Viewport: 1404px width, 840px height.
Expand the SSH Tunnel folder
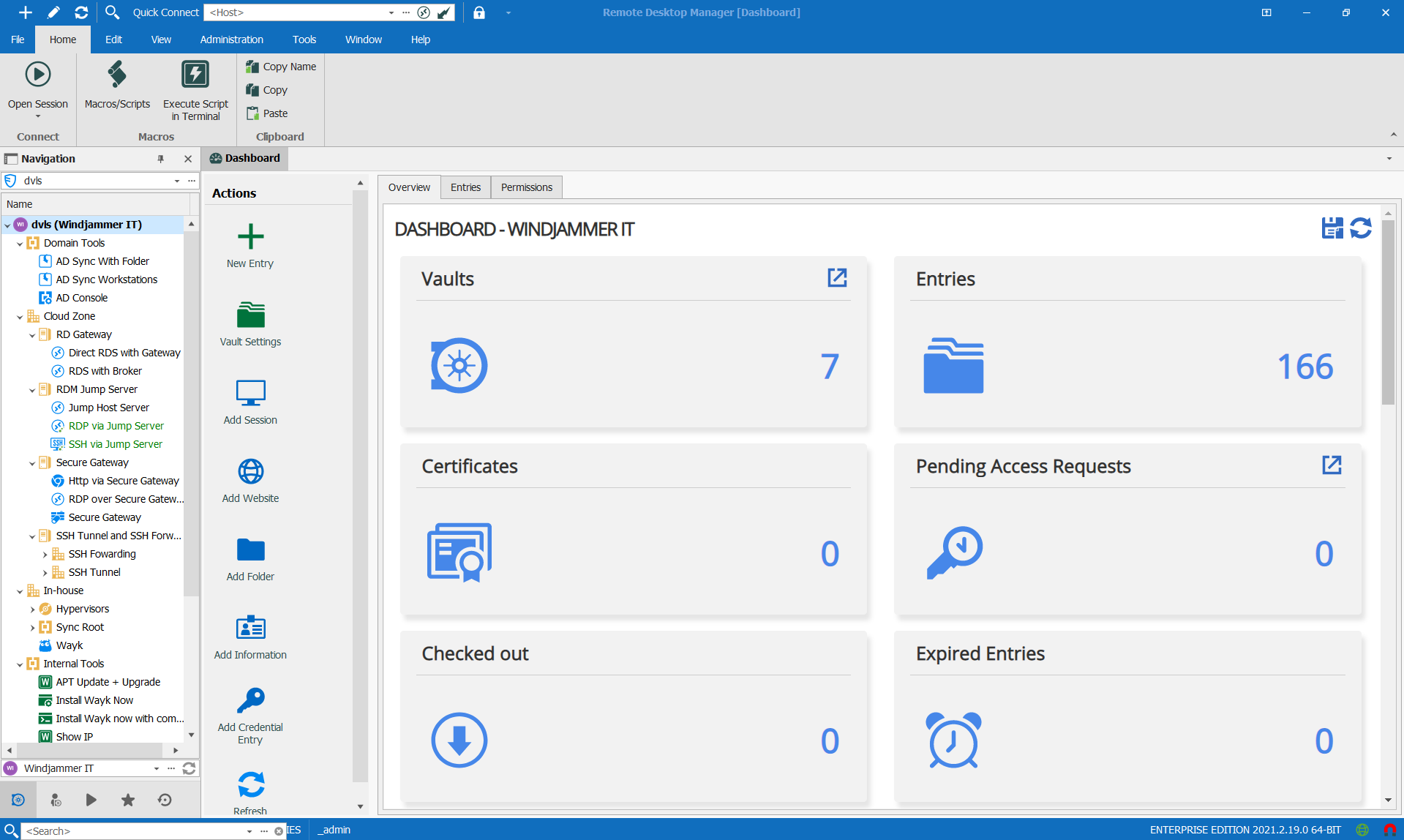click(45, 573)
